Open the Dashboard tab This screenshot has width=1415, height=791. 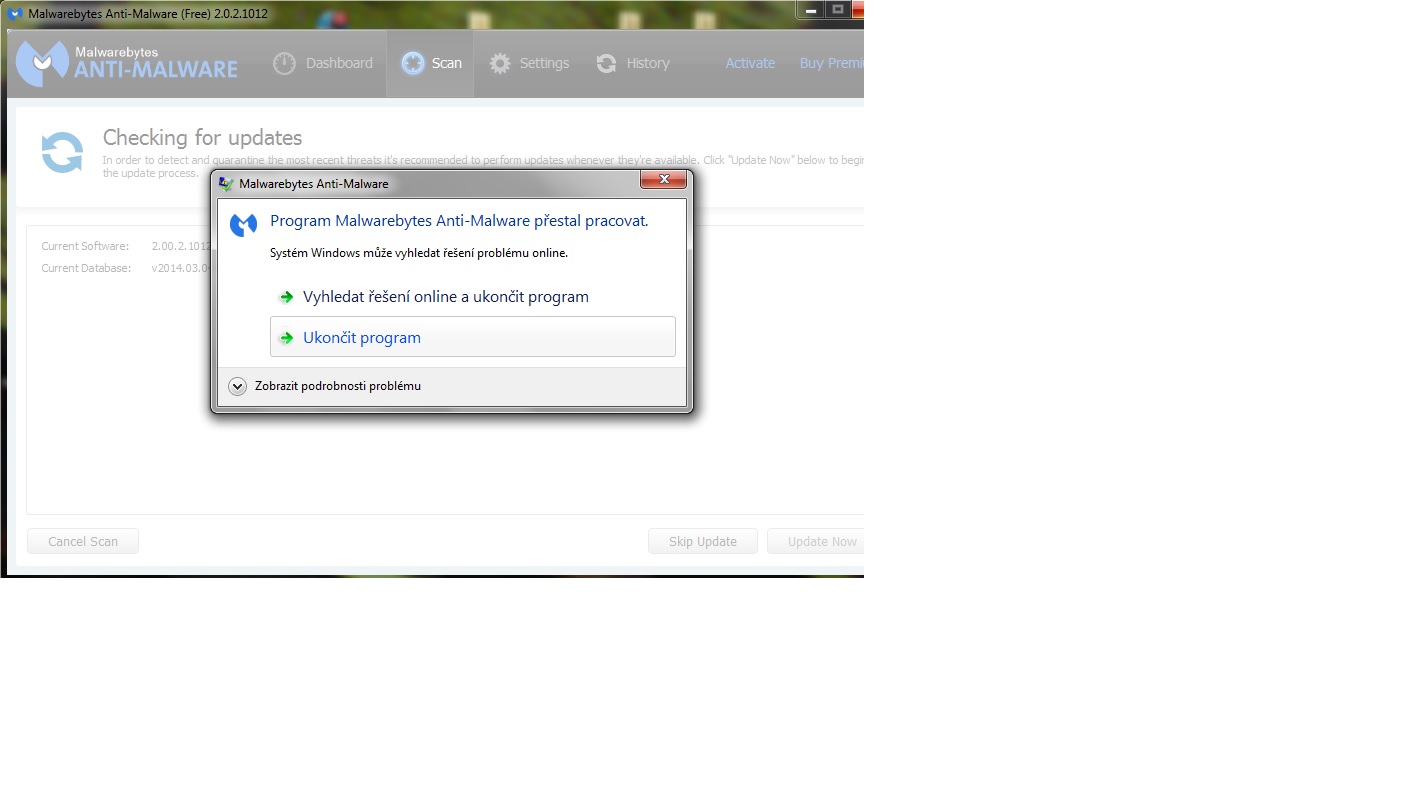(323, 63)
